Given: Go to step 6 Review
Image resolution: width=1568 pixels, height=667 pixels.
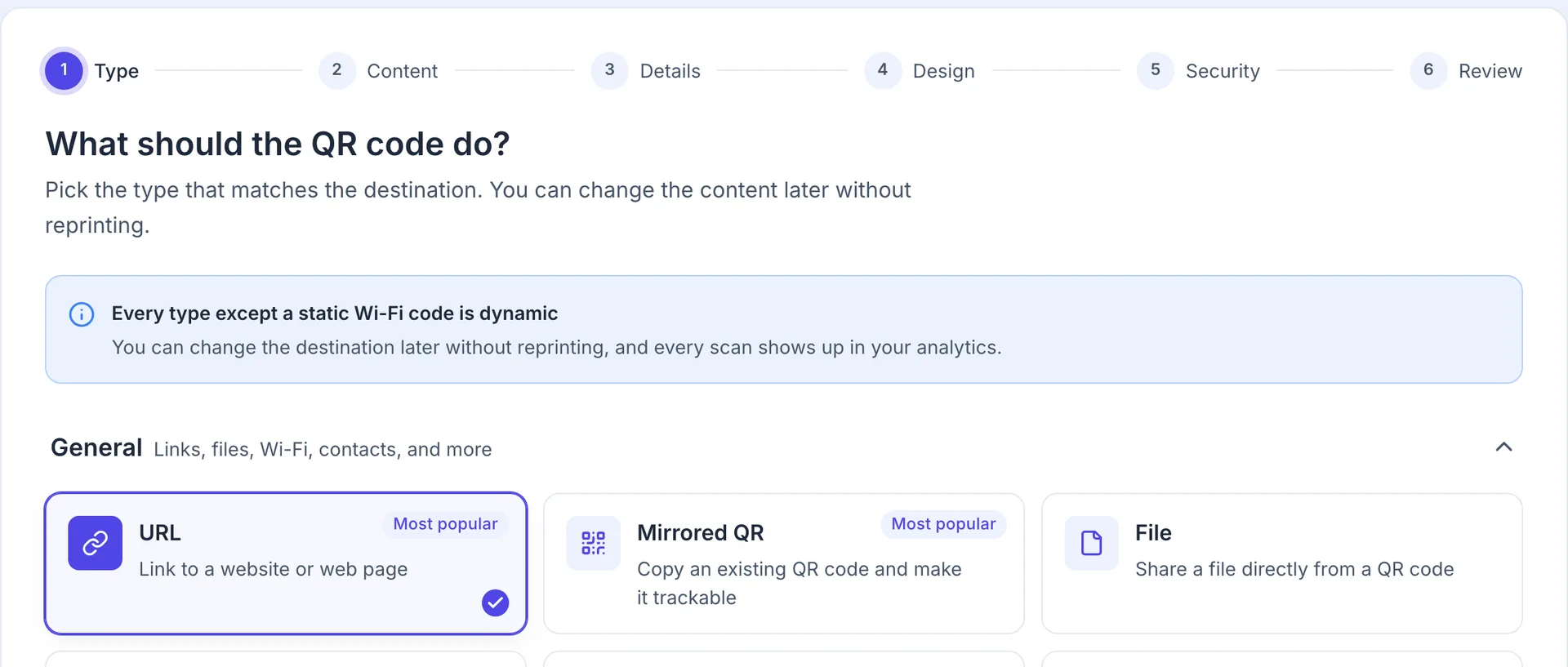Looking at the screenshot, I should [x=1466, y=71].
